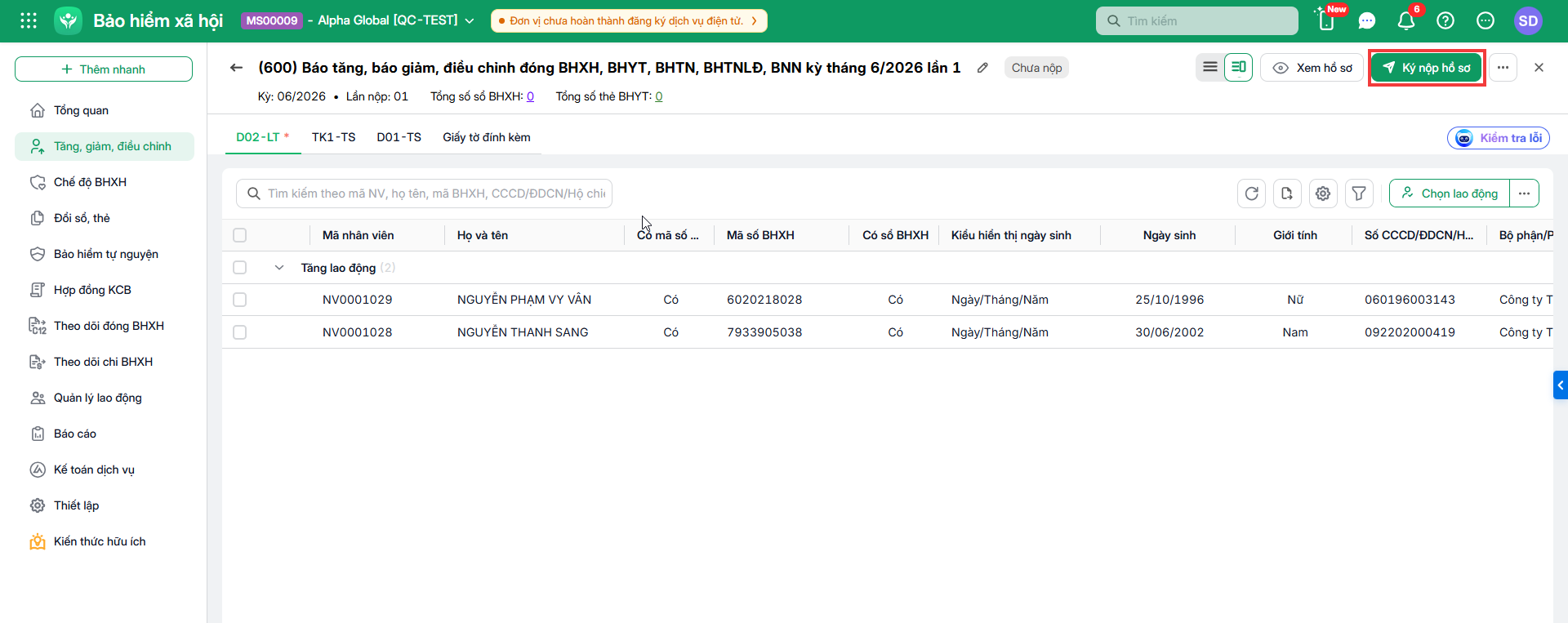Click the Chưa nộp status badge
The height and width of the screenshot is (623, 1568).
[1037, 68]
